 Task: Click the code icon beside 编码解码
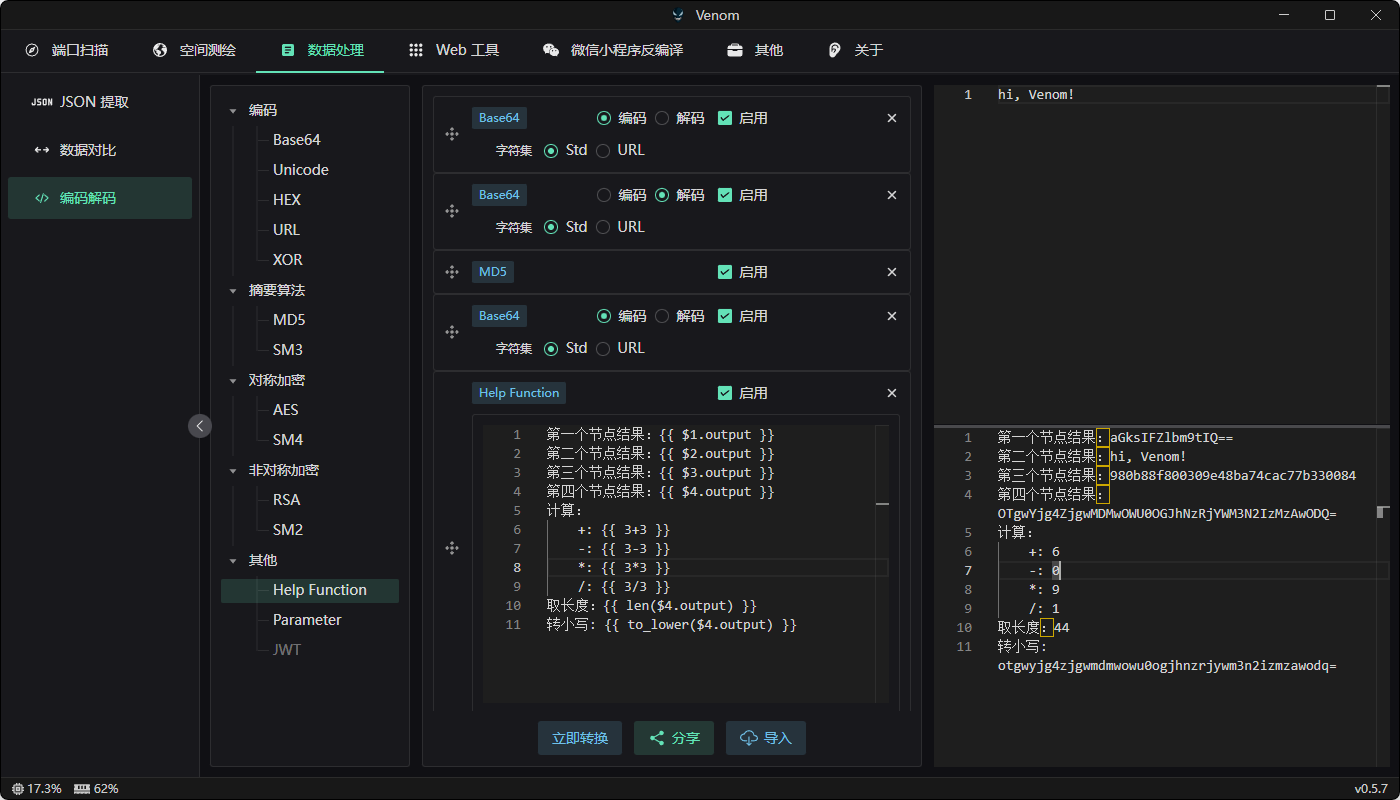42,198
